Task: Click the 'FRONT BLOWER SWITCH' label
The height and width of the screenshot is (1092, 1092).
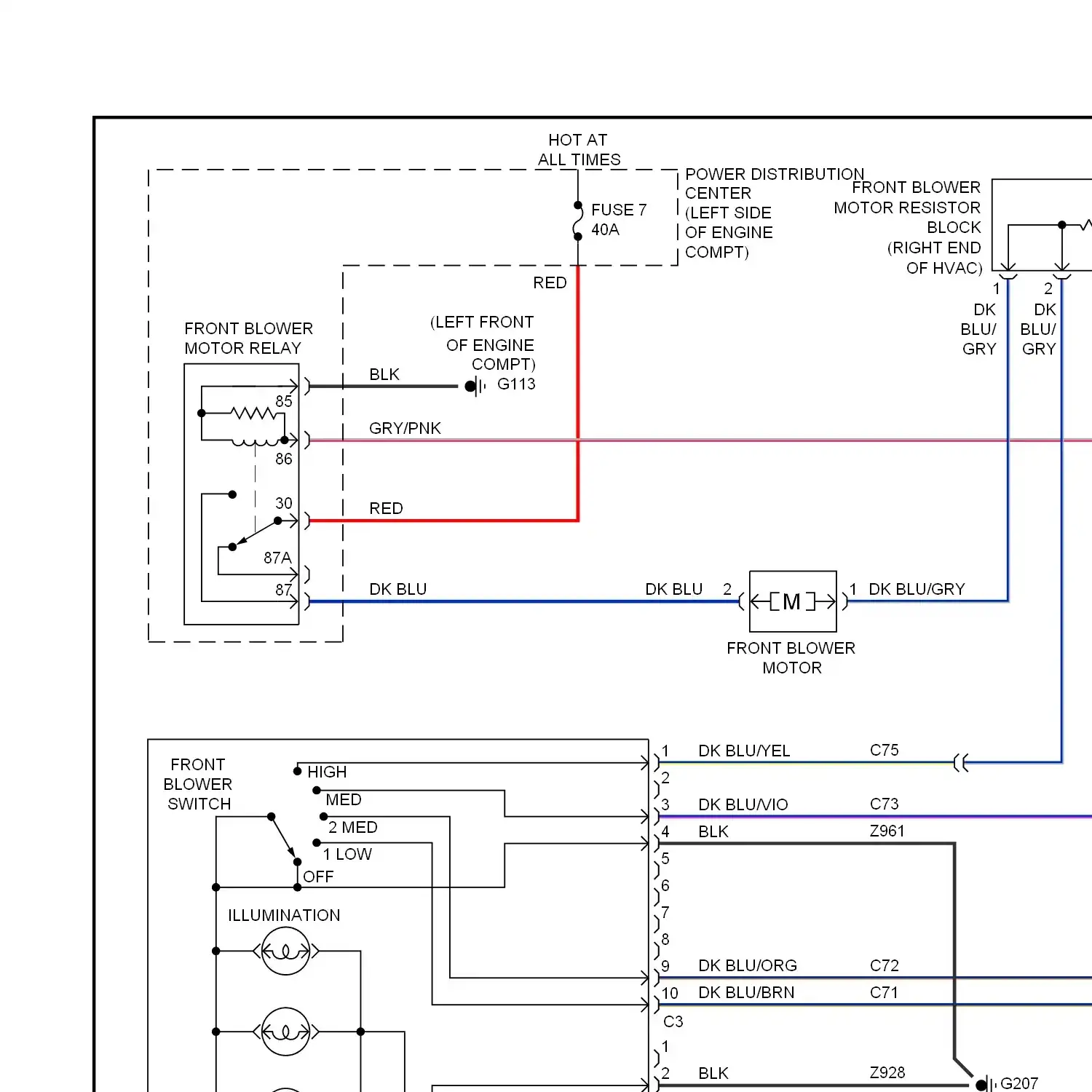Action: 198,784
